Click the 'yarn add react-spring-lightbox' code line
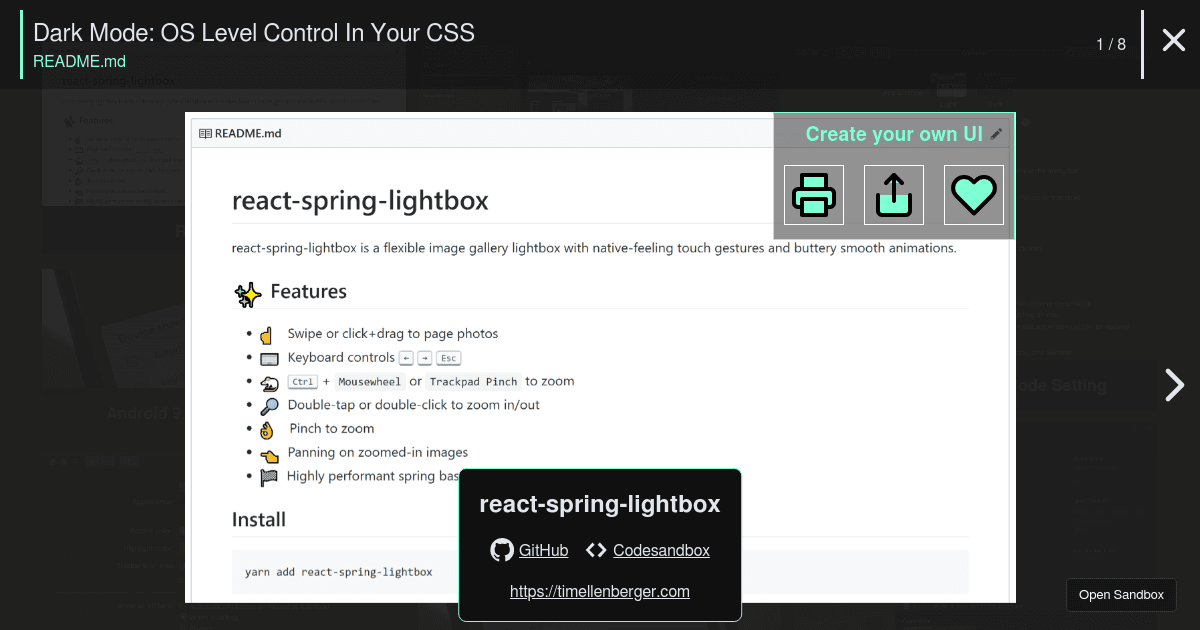This screenshot has height=630, width=1200. click(x=339, y=572)
